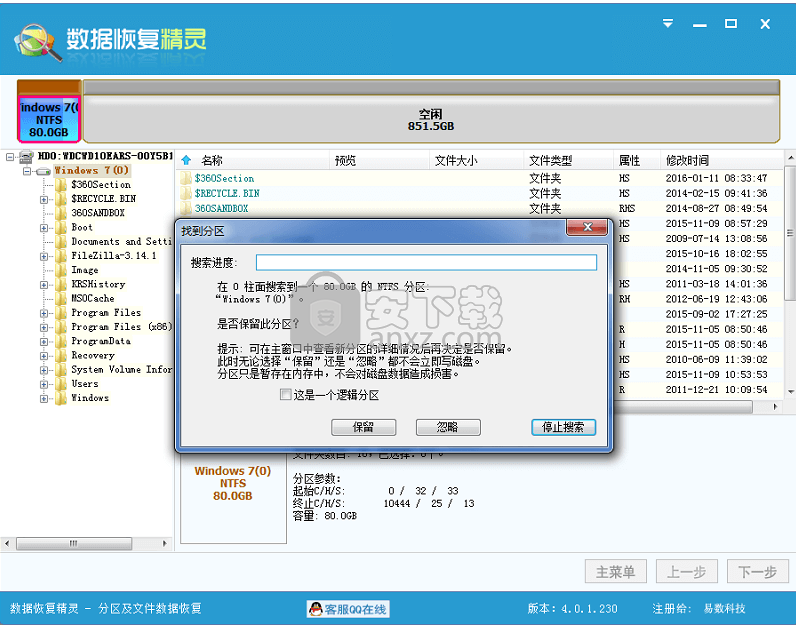Expand the Boot tree folder
This screenshot has width=796, height=626.
[x=44, y=228]
